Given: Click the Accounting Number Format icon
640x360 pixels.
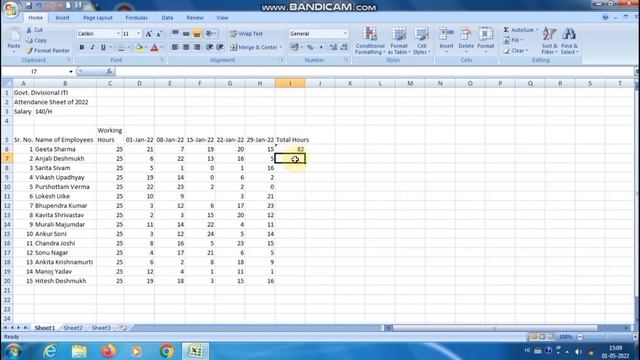Looking at the screenshot, I should [295, 47].
